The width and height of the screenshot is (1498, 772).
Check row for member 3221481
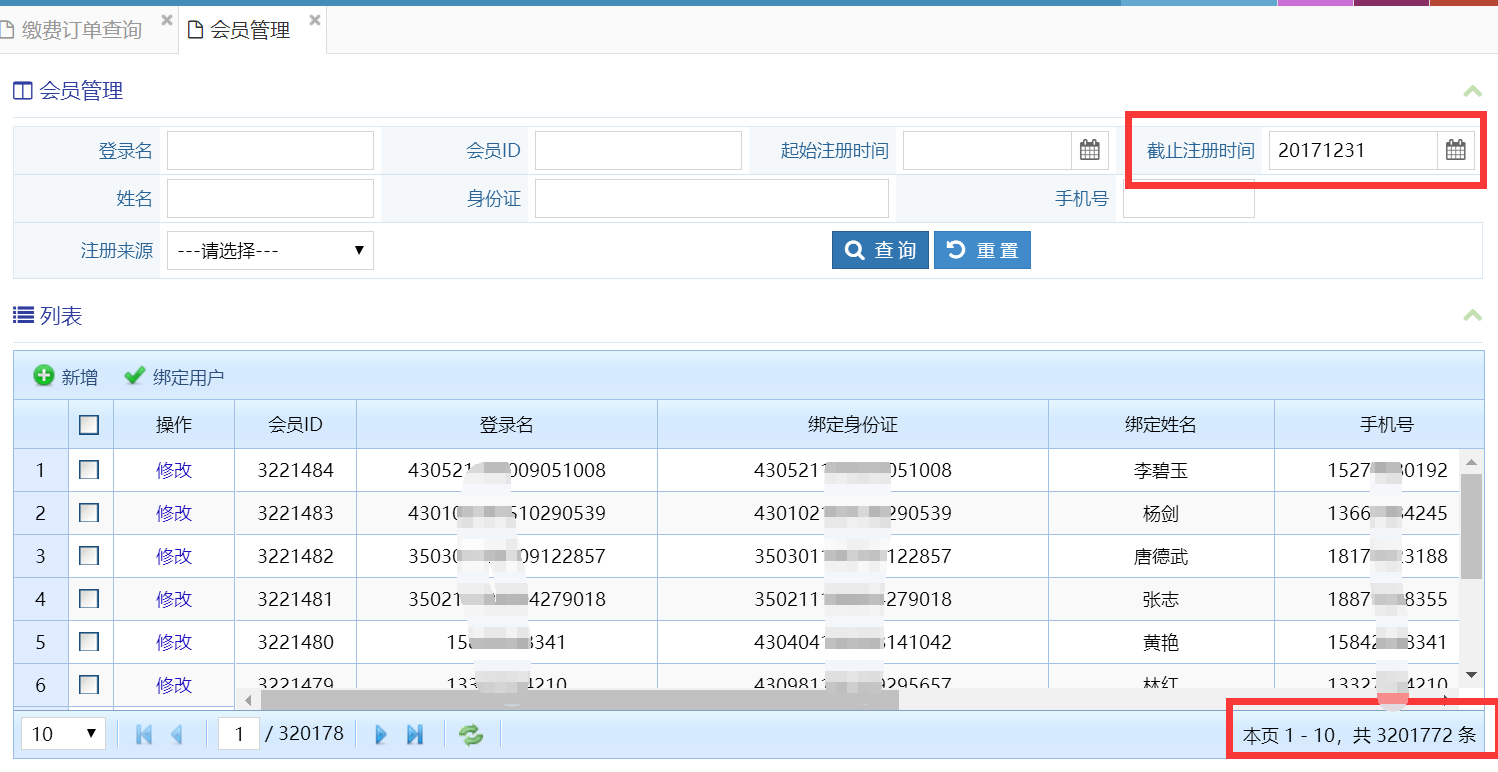(x=89, y=599)
